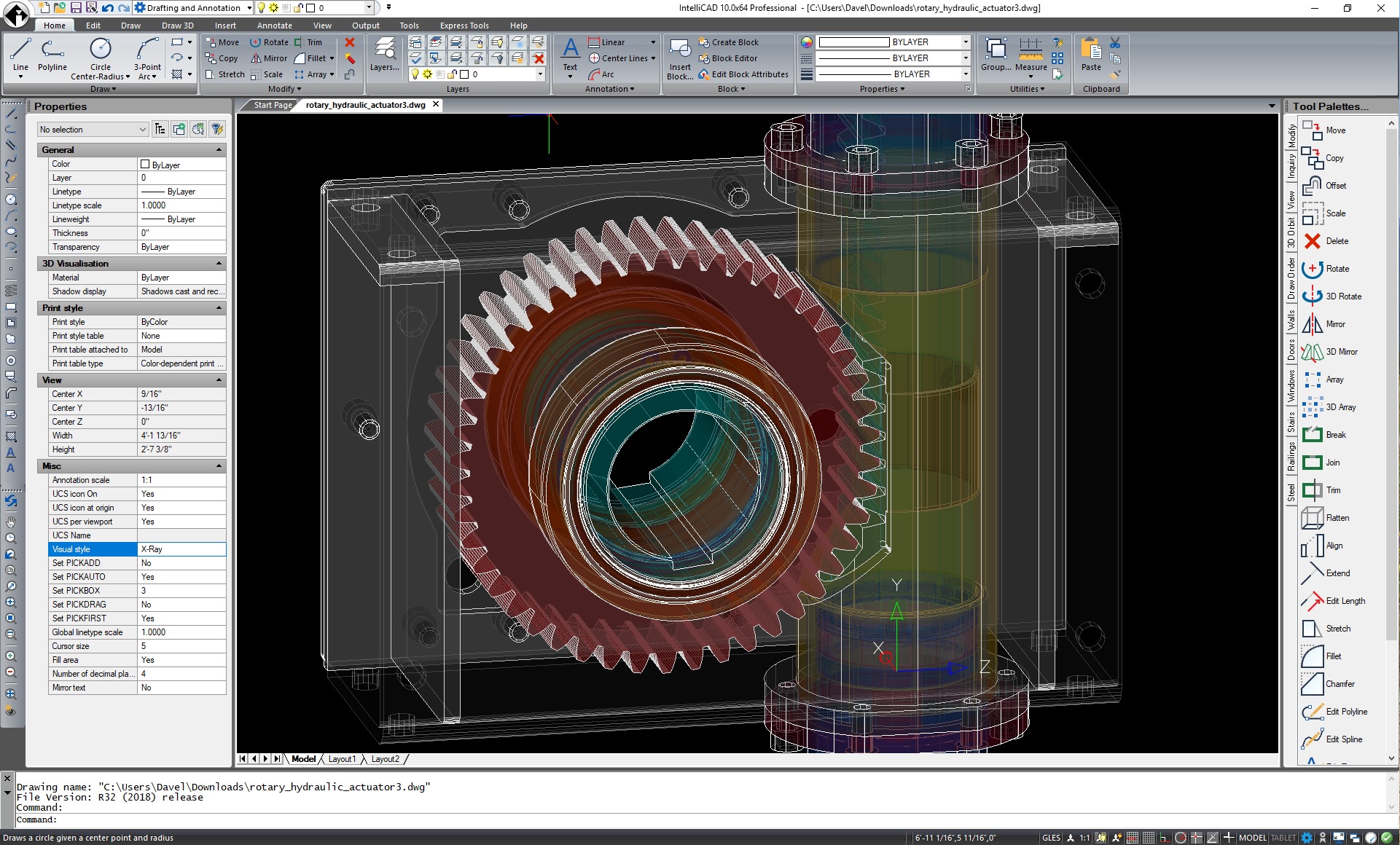This screenshot has width=1400, height=845.
Task: Expand the Modify panel flyout
Action: tap(284, 89)
